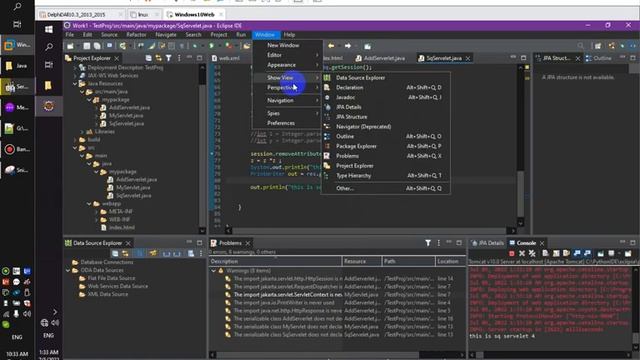Click the Save icon in main toolbar
Screen dimensions: 640x360
point(87,46)
